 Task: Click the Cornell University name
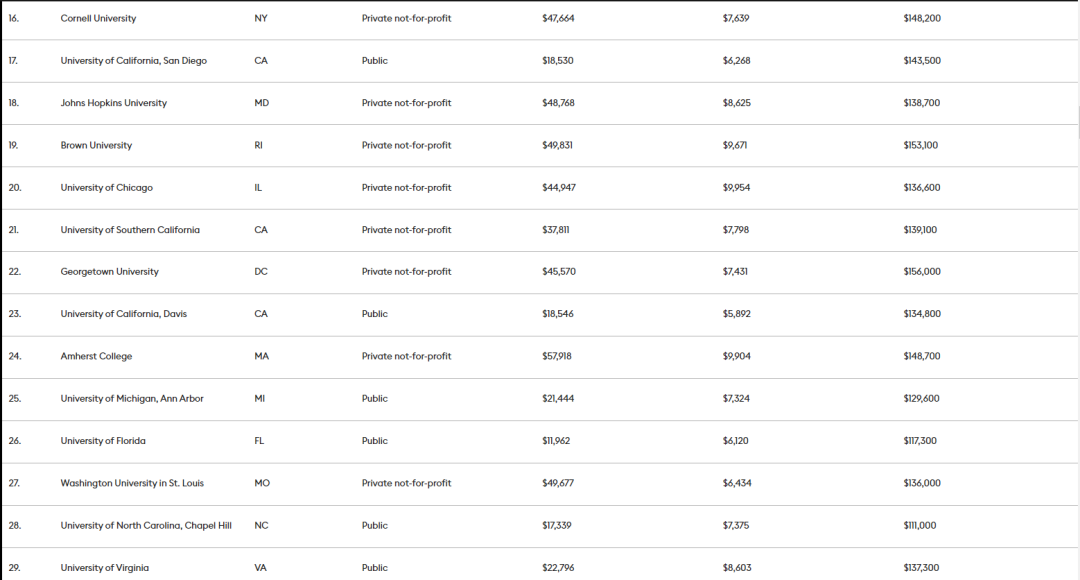pos(98,18)
